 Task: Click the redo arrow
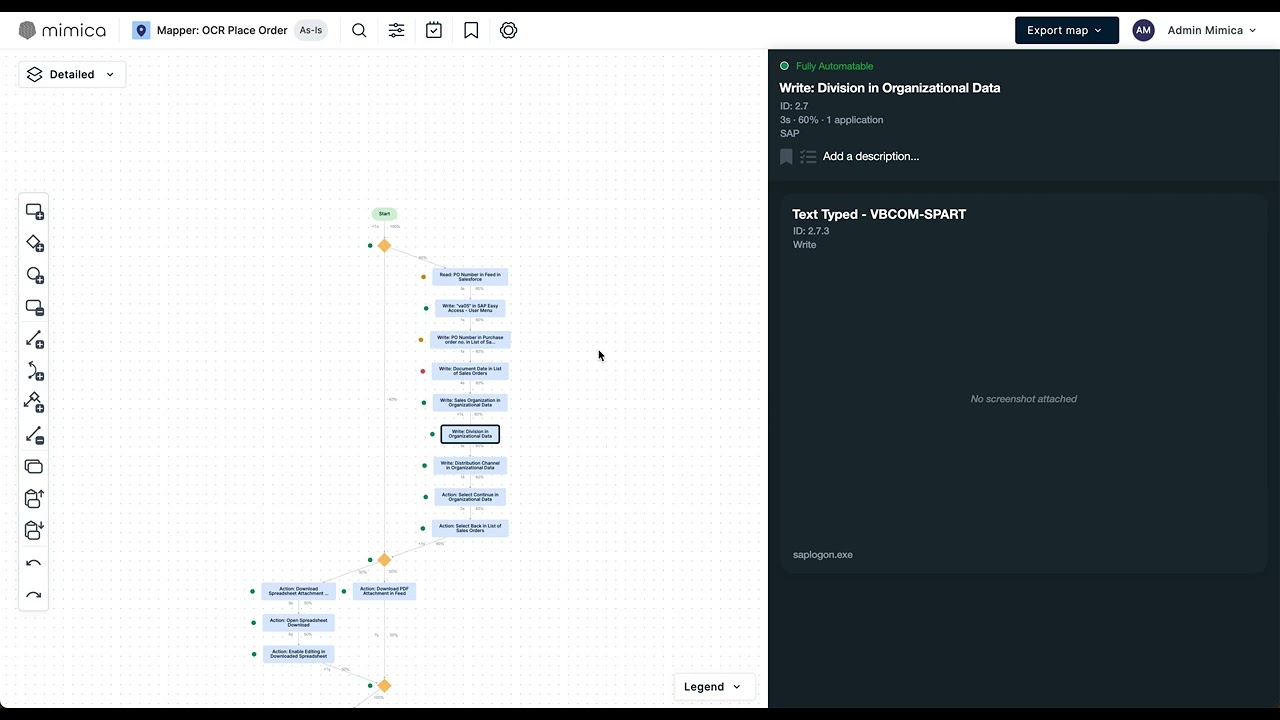(34, 595)
